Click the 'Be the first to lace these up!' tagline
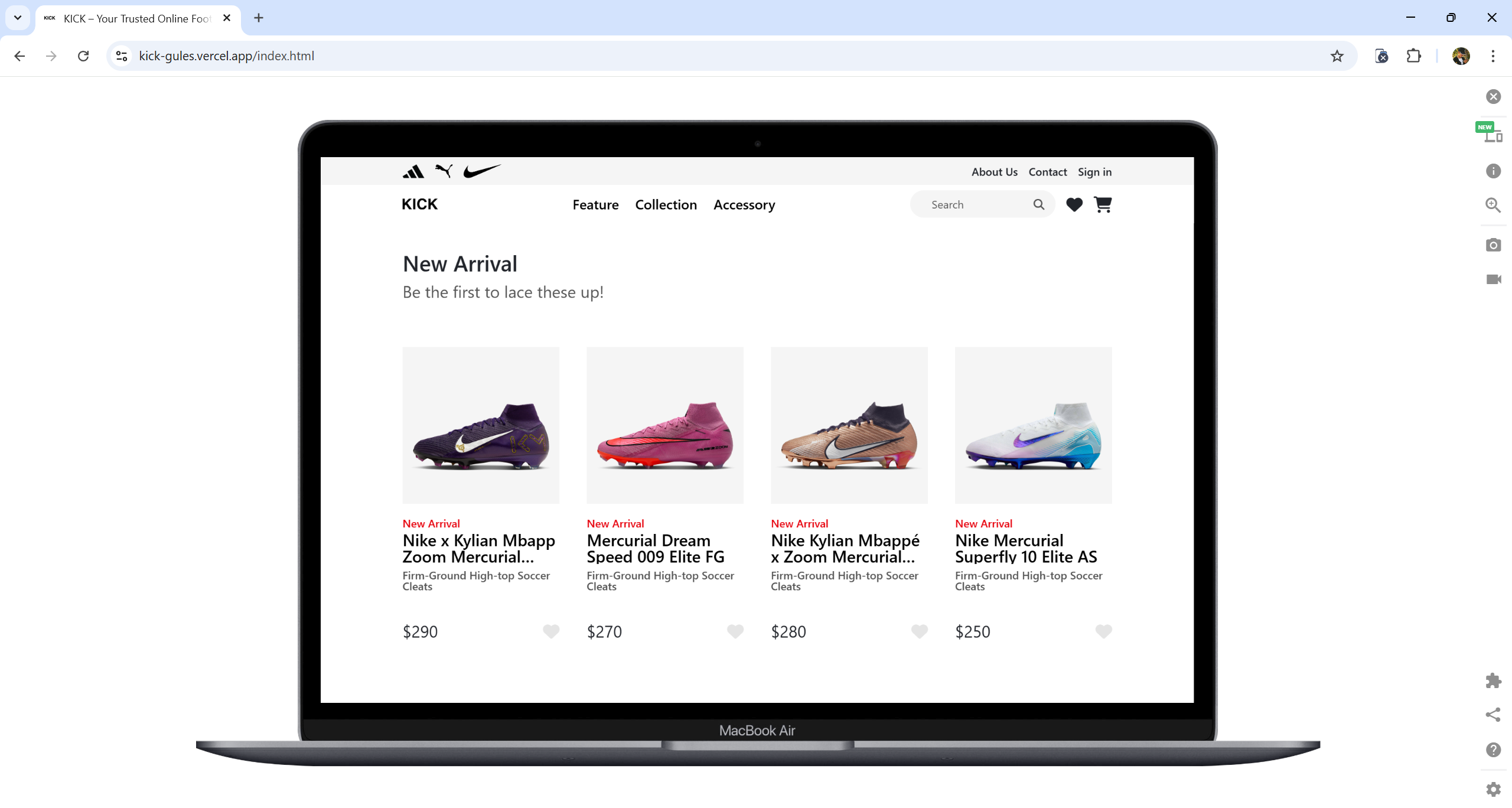Screen dimensions: 1512x808 pos(503,292)
